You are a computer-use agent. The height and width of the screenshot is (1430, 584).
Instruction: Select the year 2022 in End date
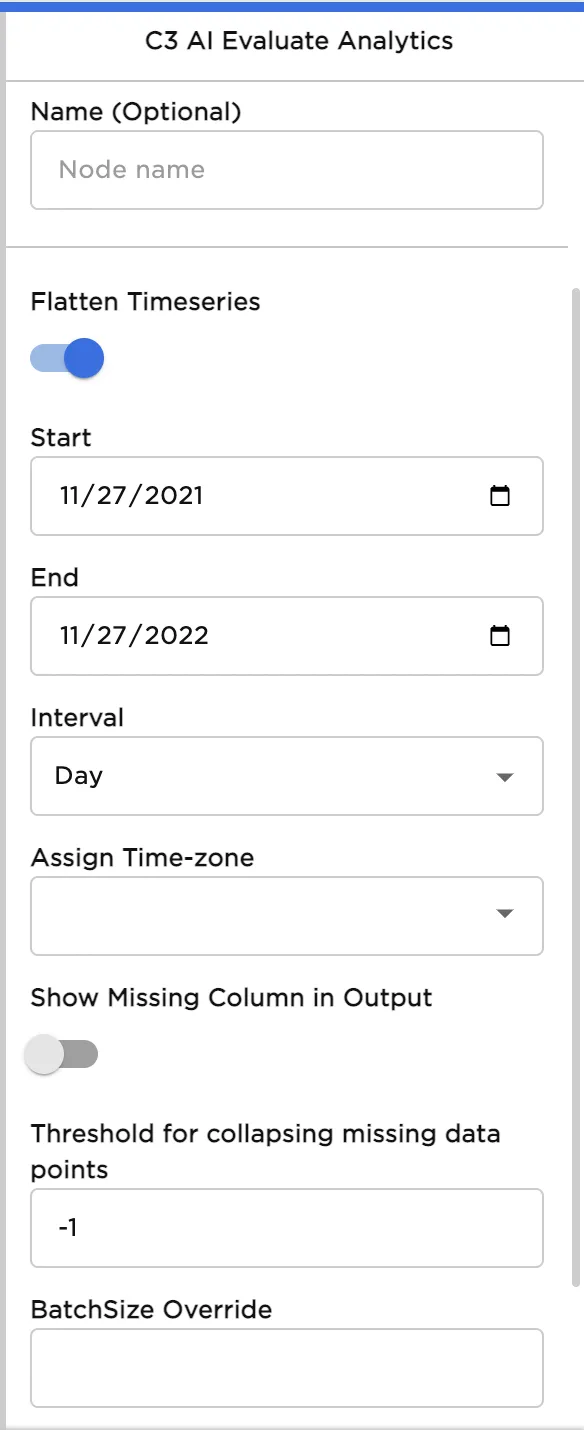coord(179,636)
